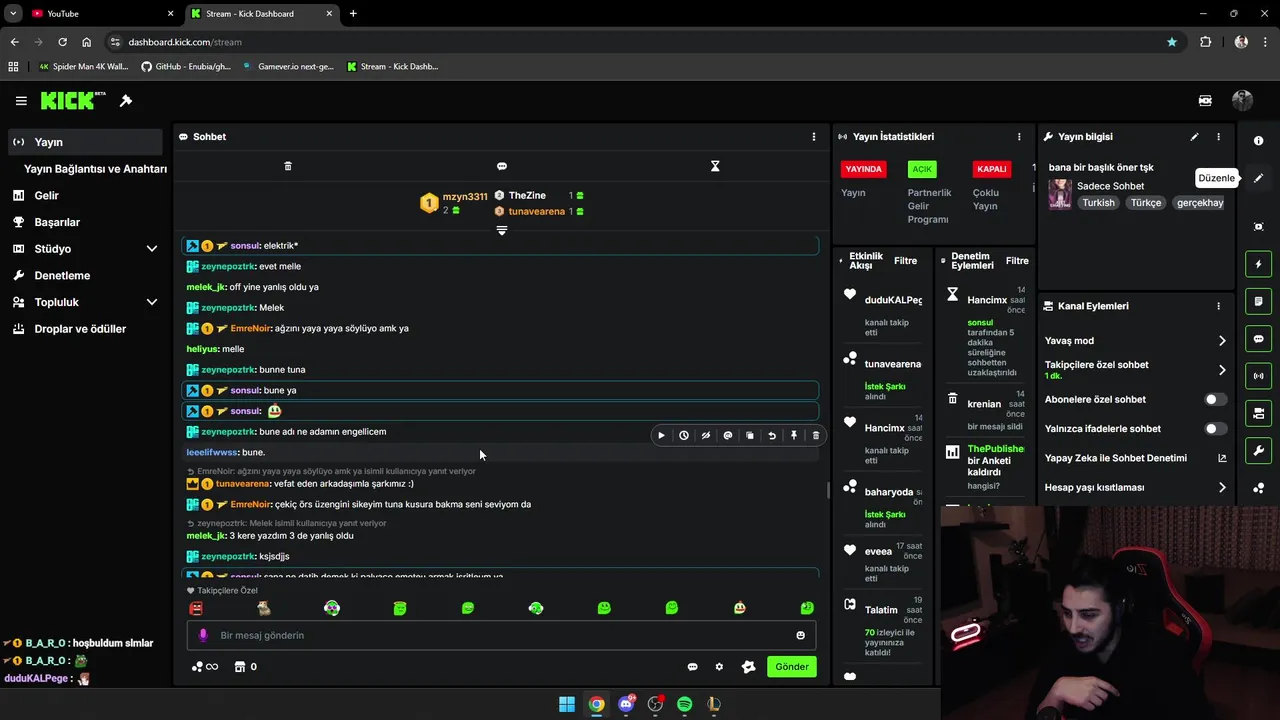Select the Turkish tag chip
Image resolution: width=1280 pixels, height=720 pixels.
[x=1098, y=203]
